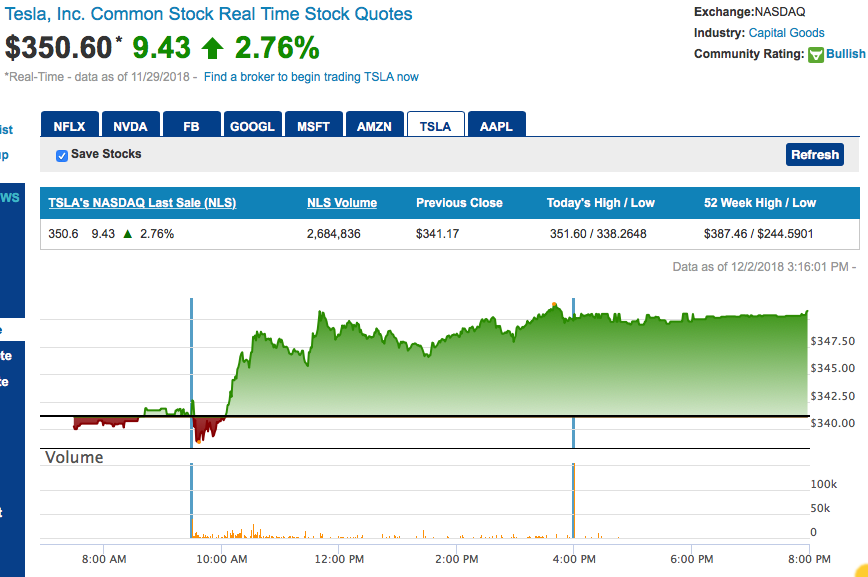Click the Previous Close value $341.17
The width and height of the screenshot is (868, 577).
(437, 234)
